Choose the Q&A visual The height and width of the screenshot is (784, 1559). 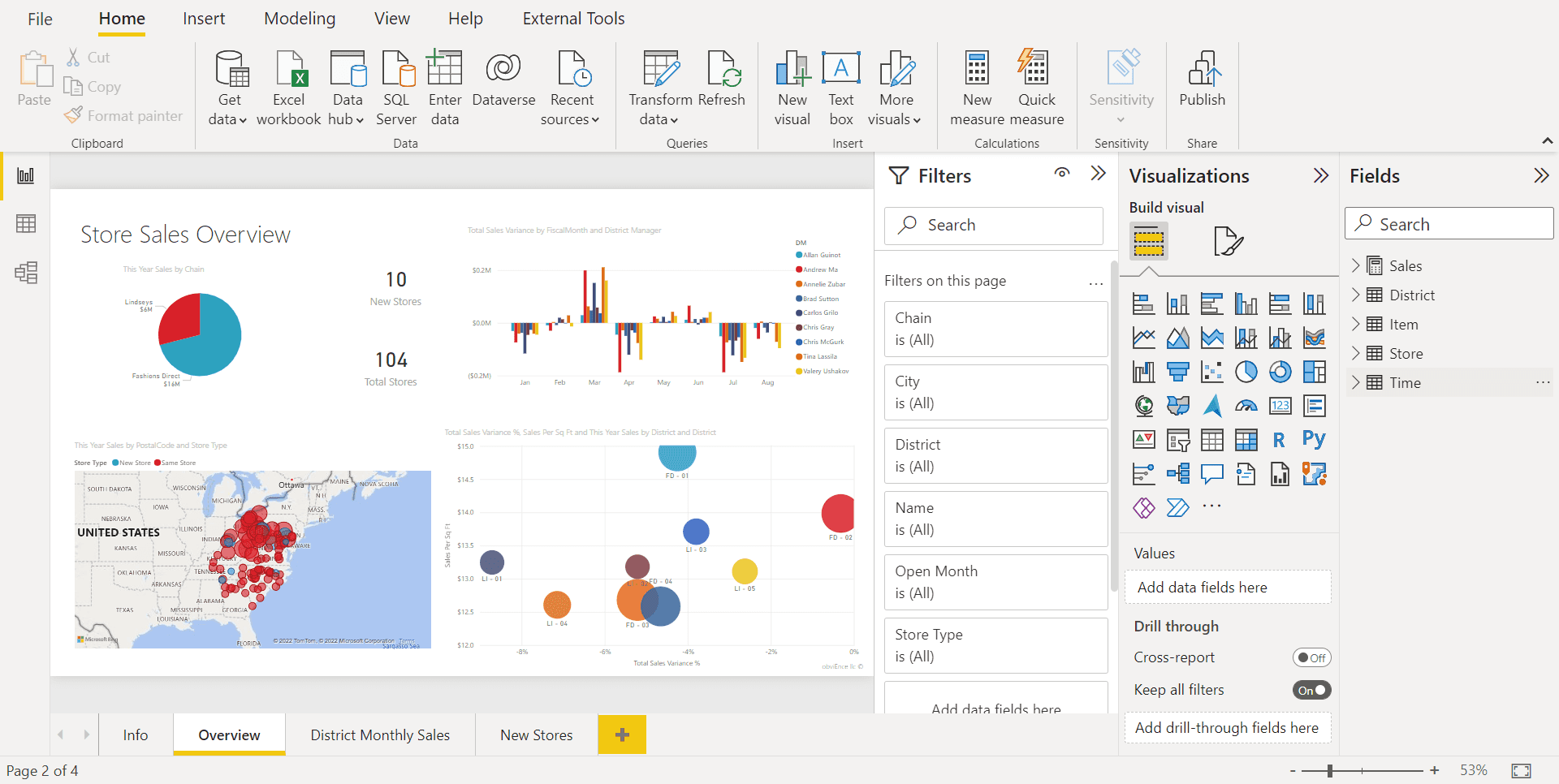pos(1211,473)
